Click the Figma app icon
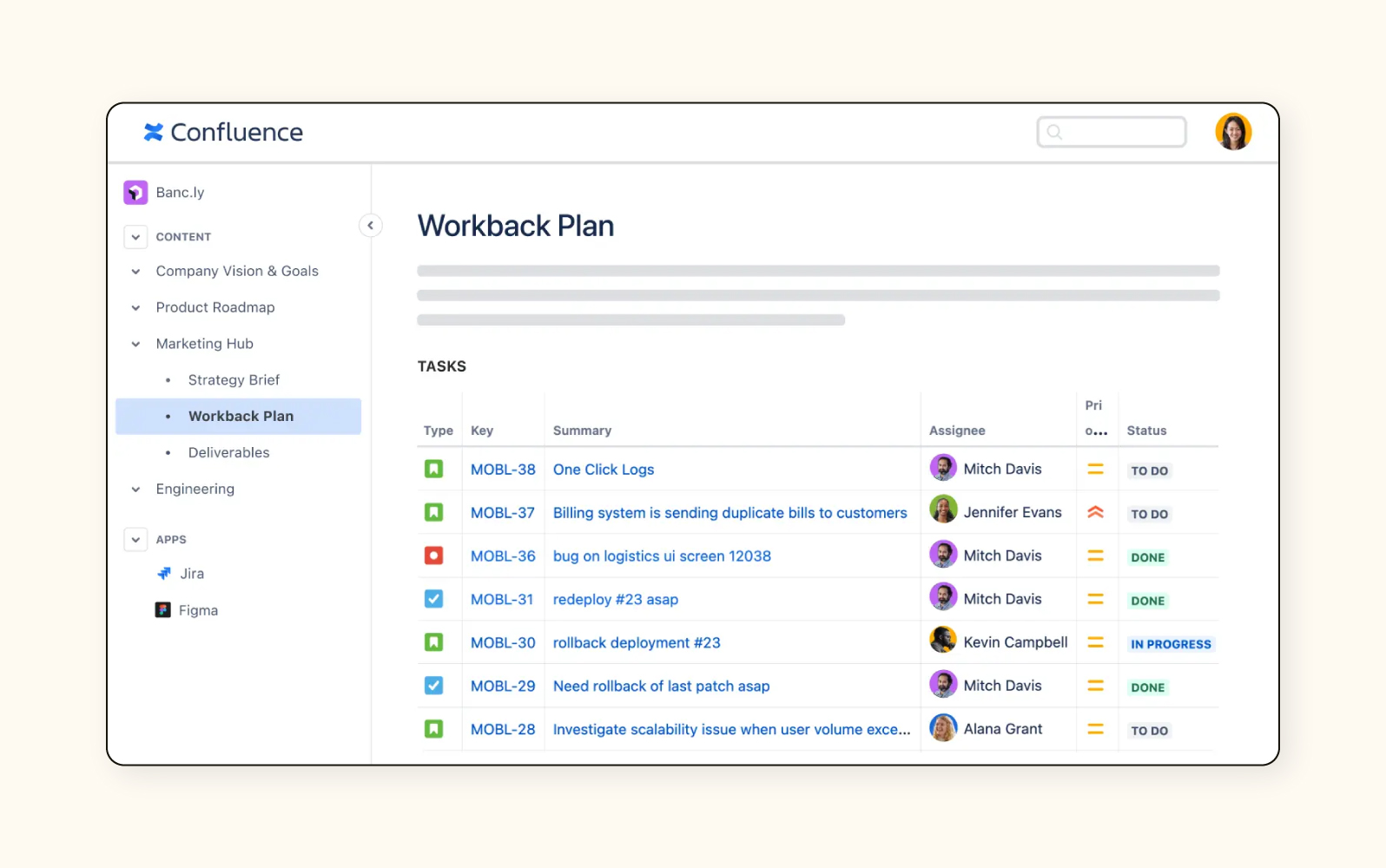Screen dimensions: 1386x868 point(162,610)
